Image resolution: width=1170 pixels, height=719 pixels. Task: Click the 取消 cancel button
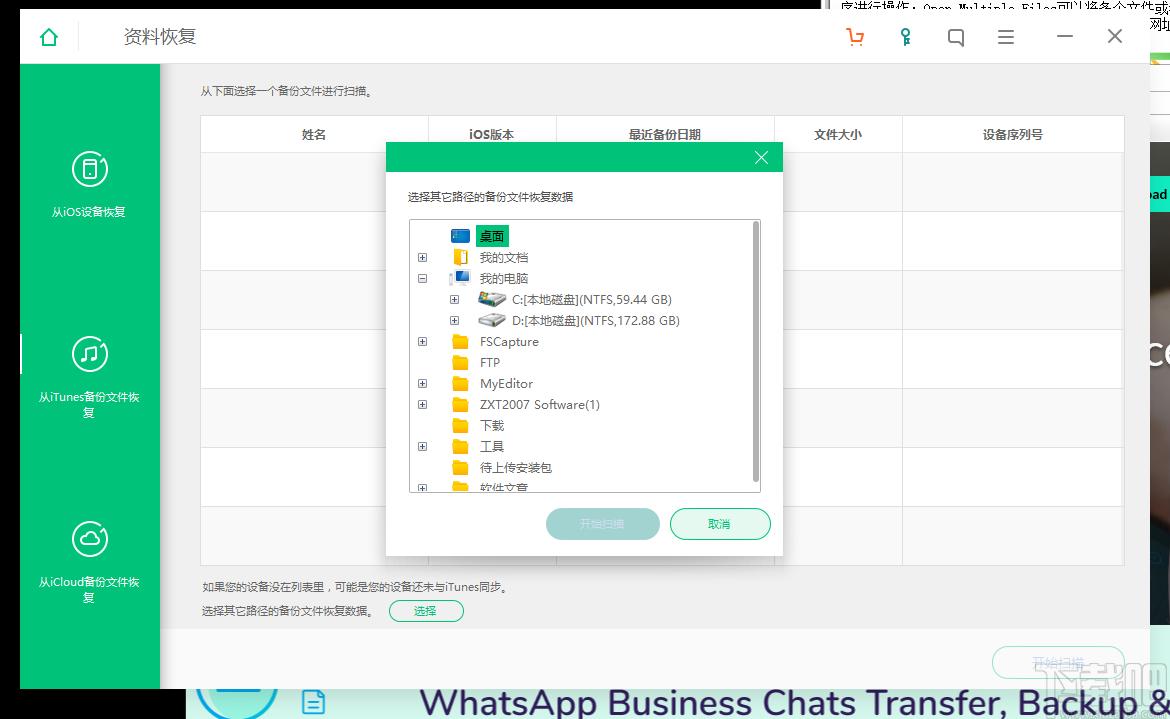pyautogui.click(x=720, y=524)
